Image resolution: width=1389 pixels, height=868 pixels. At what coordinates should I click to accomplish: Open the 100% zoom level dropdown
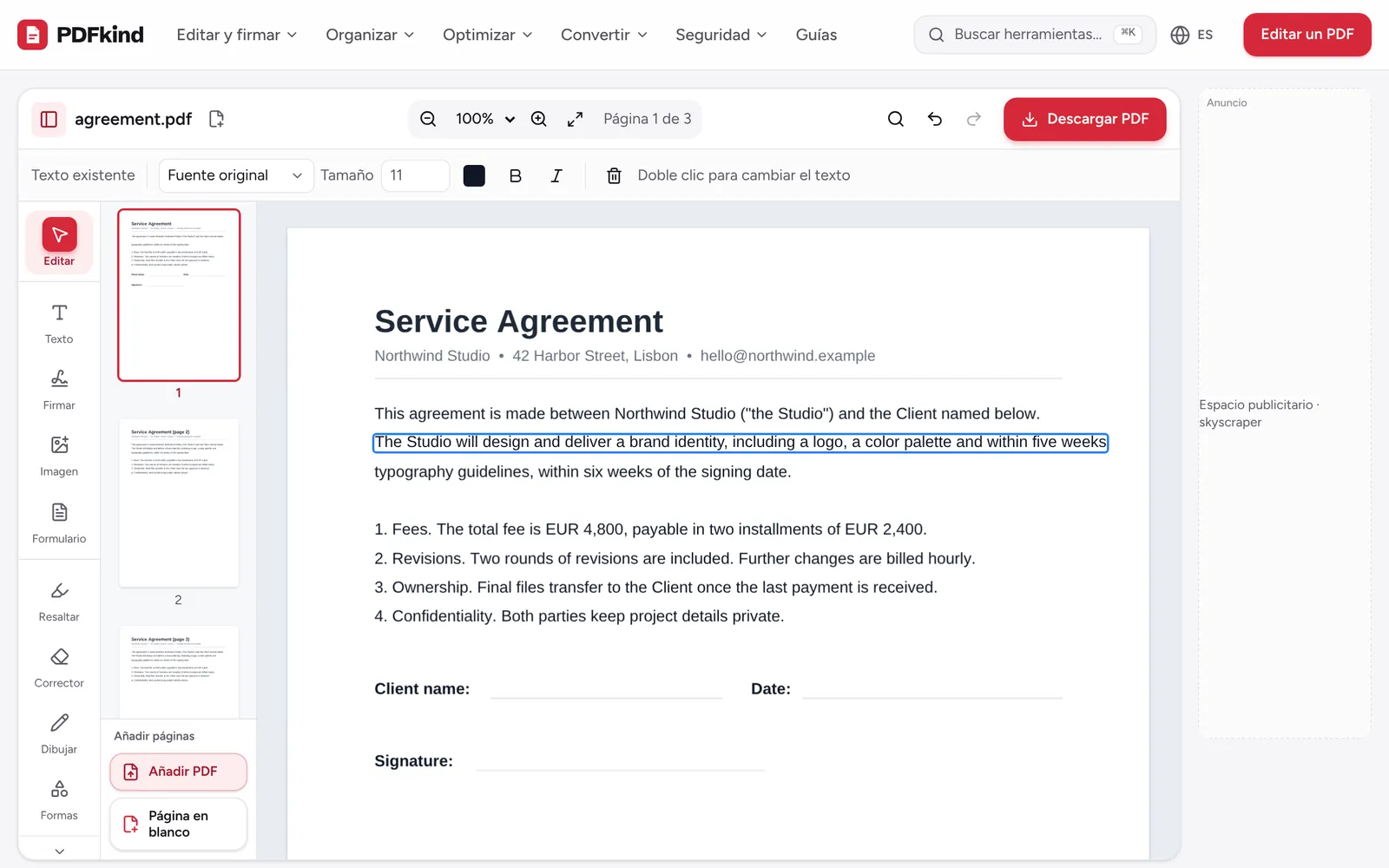pyautogui.click(x=485, y=119)
